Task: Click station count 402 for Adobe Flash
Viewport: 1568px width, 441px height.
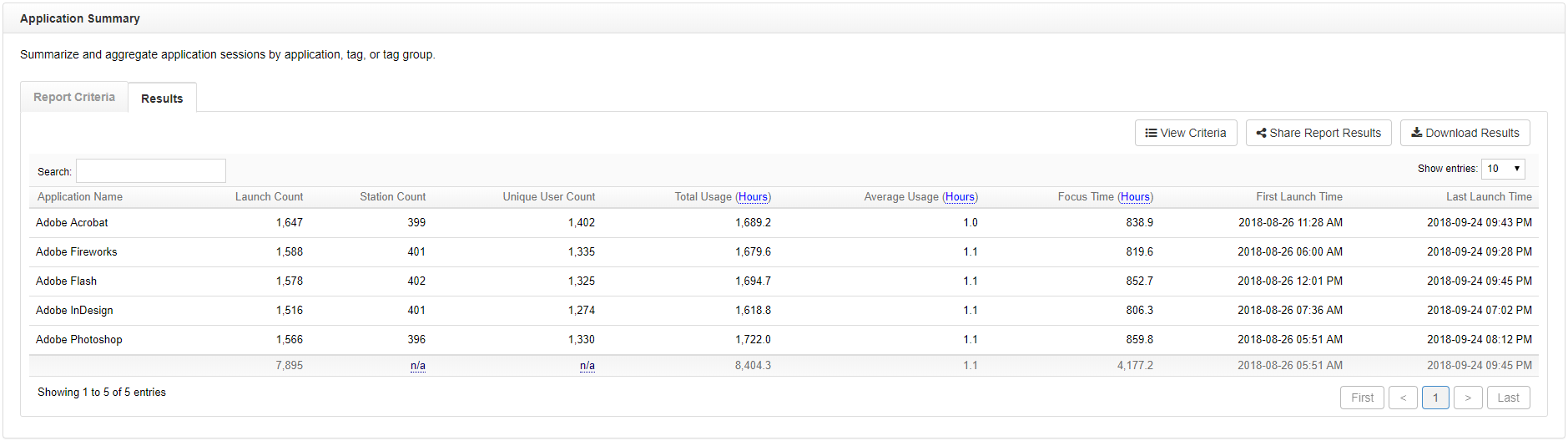Action: coord(416,281)
